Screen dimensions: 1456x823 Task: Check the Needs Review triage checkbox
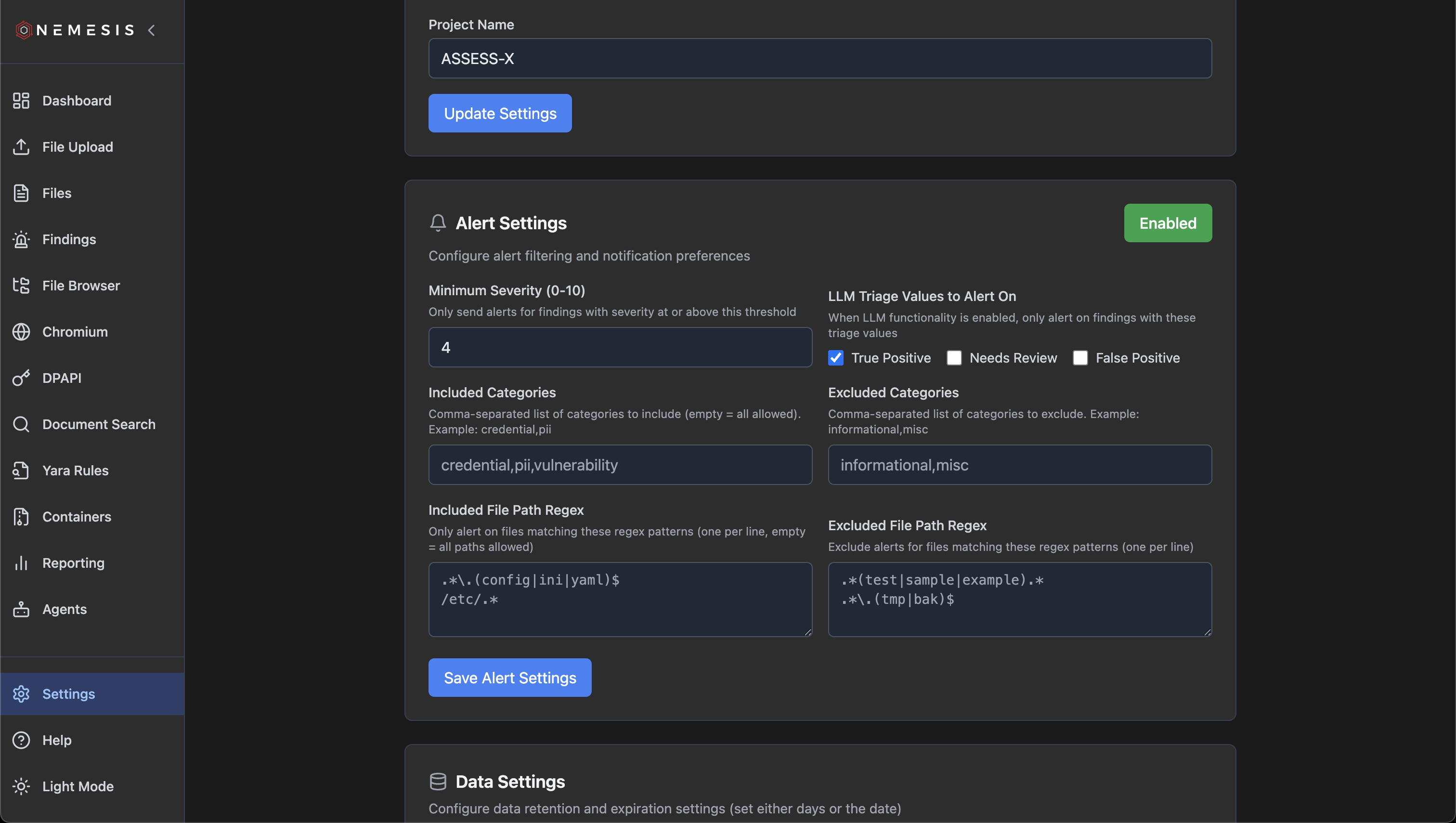[955, 357]
